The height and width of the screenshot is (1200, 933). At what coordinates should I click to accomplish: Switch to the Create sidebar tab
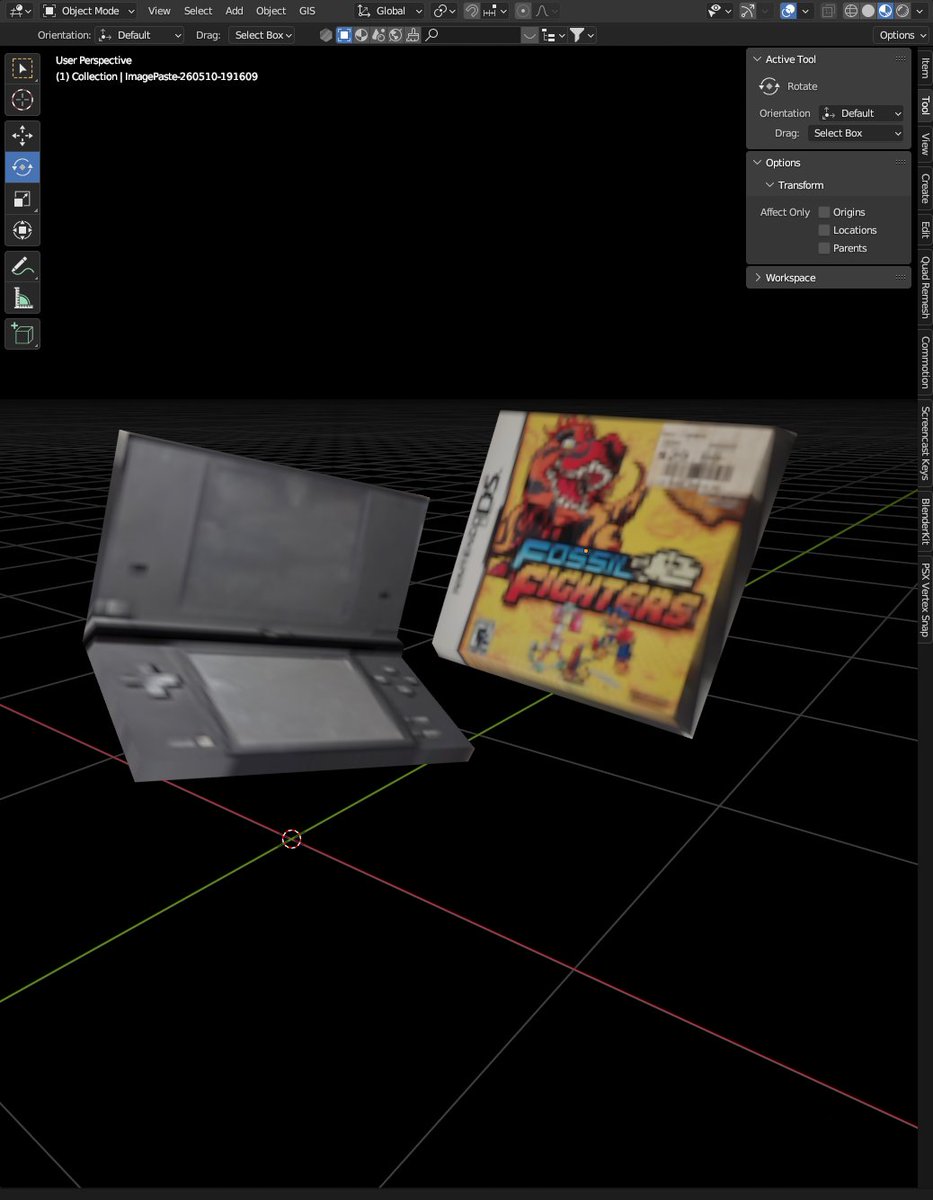coord(925,188)
